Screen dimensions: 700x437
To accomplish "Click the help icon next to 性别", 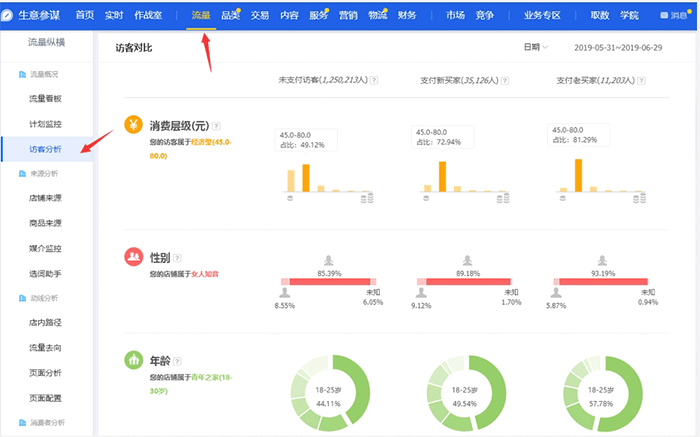I will point(177,258).
